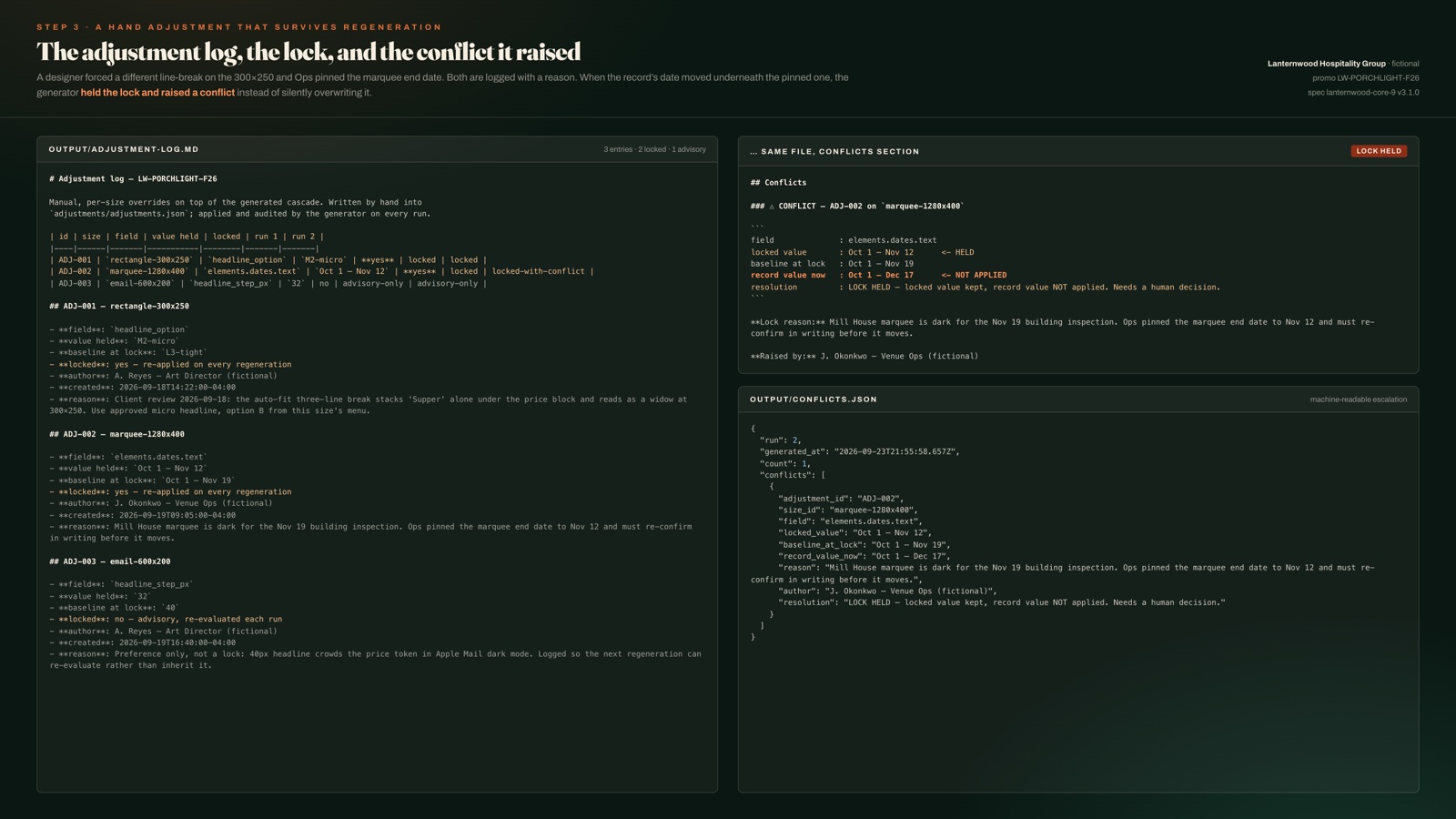Click the JSON "size_id": "marquee-1280x400" line
1456x819 pixels.
click(848, 511)
